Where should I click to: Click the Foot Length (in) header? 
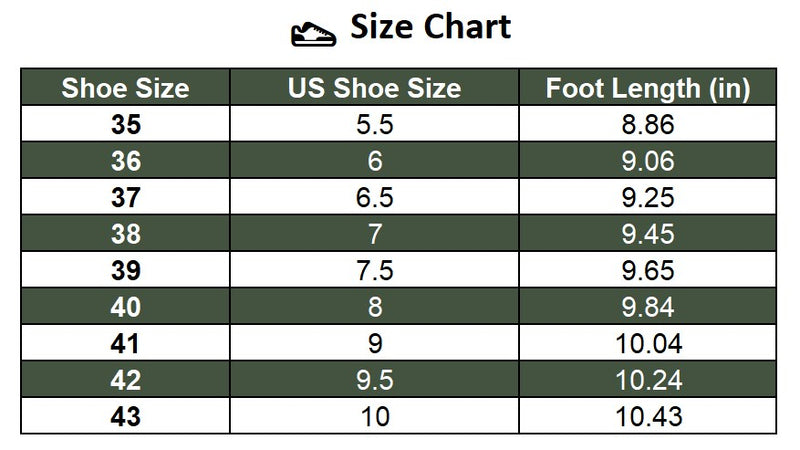(647, 88)
